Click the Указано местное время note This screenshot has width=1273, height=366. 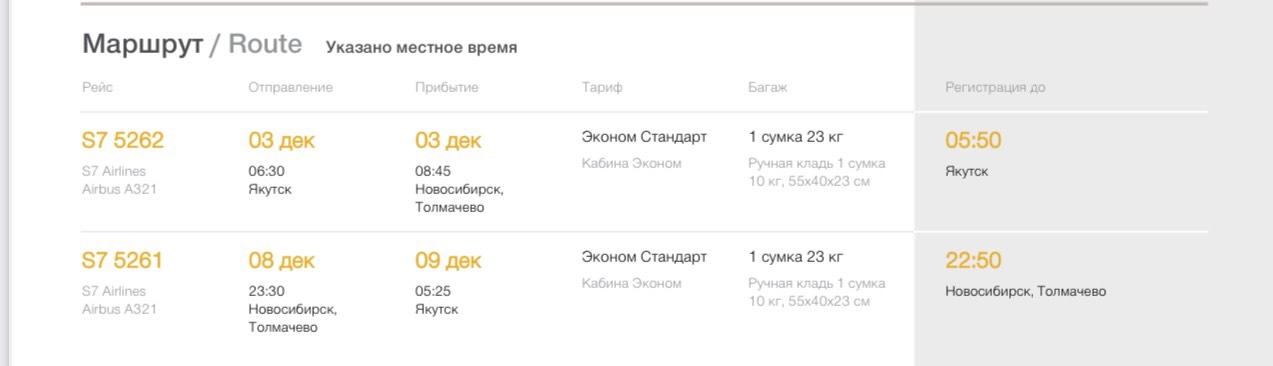pos(422,47)
